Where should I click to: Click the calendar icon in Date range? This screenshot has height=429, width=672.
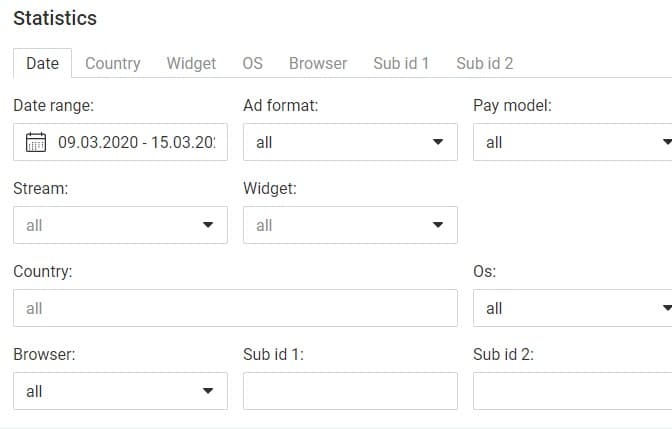36,142
